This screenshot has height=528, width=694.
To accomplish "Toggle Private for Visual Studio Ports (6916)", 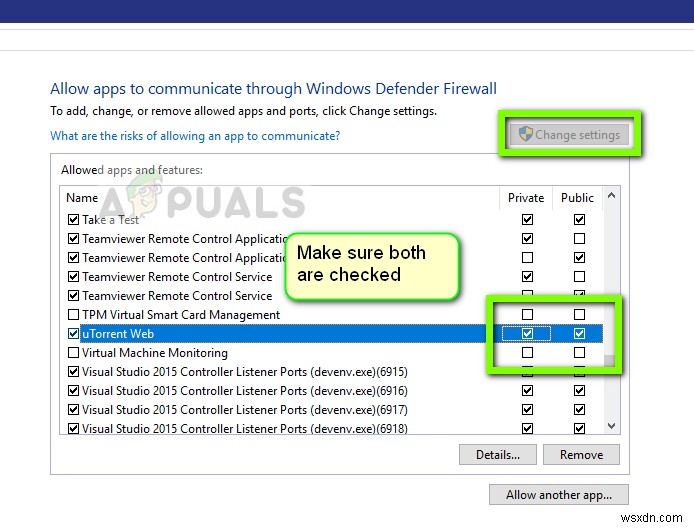I will pos(527,391).
